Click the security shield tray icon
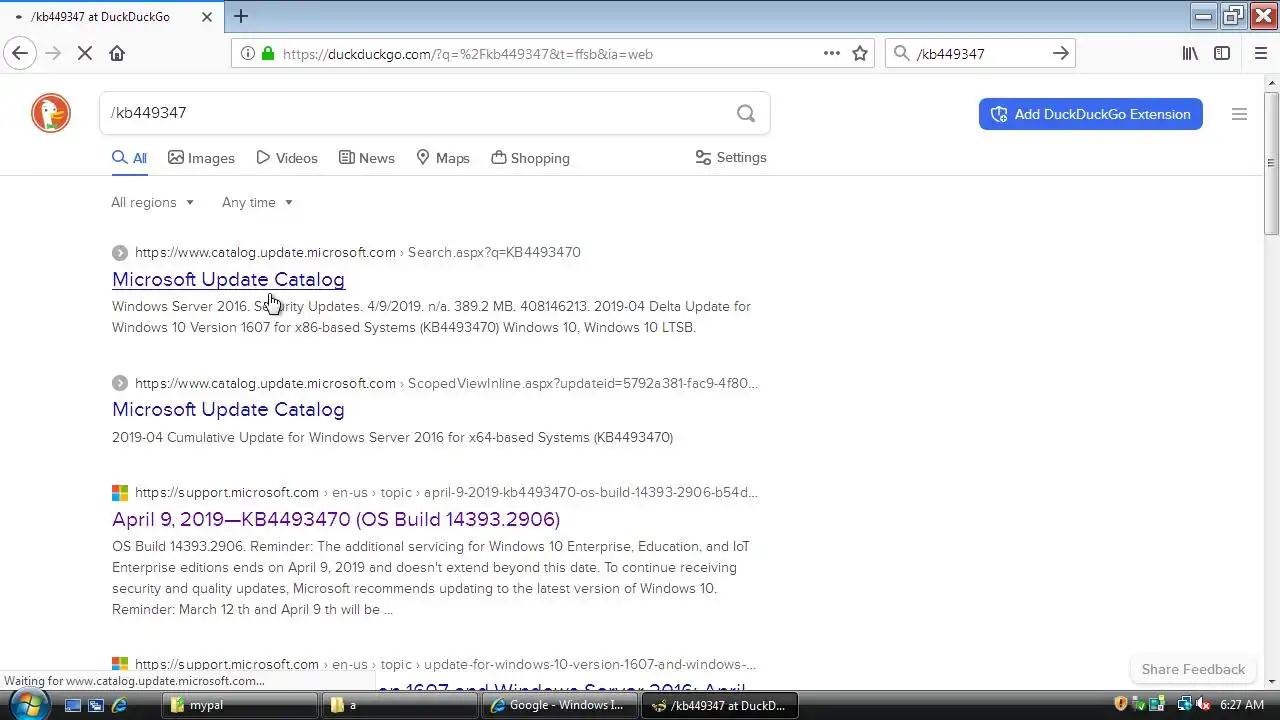The height and width of the screenshot is (720, 1280). point(1121,704)
